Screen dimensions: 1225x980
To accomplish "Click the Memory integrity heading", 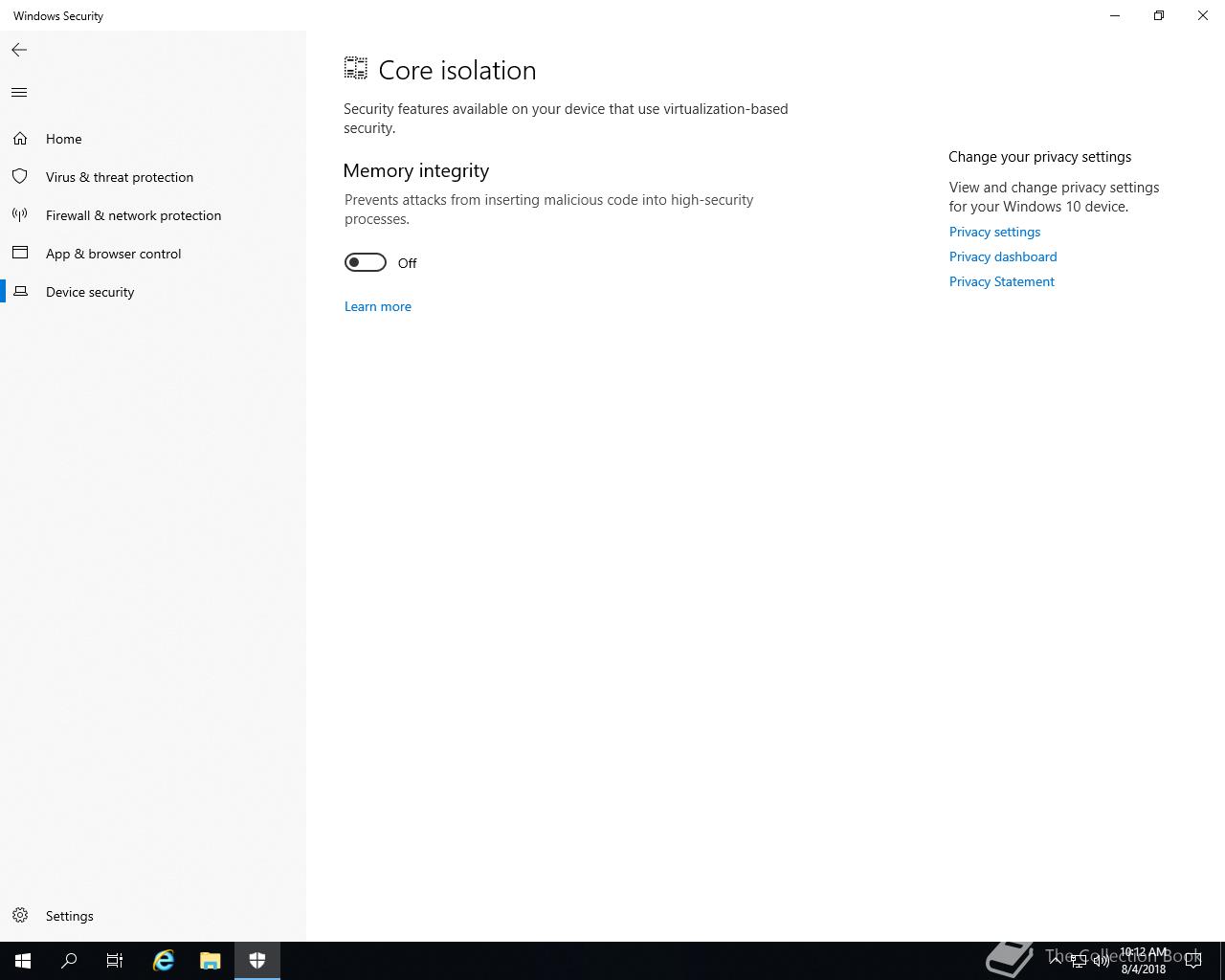I will click(416, 170).
